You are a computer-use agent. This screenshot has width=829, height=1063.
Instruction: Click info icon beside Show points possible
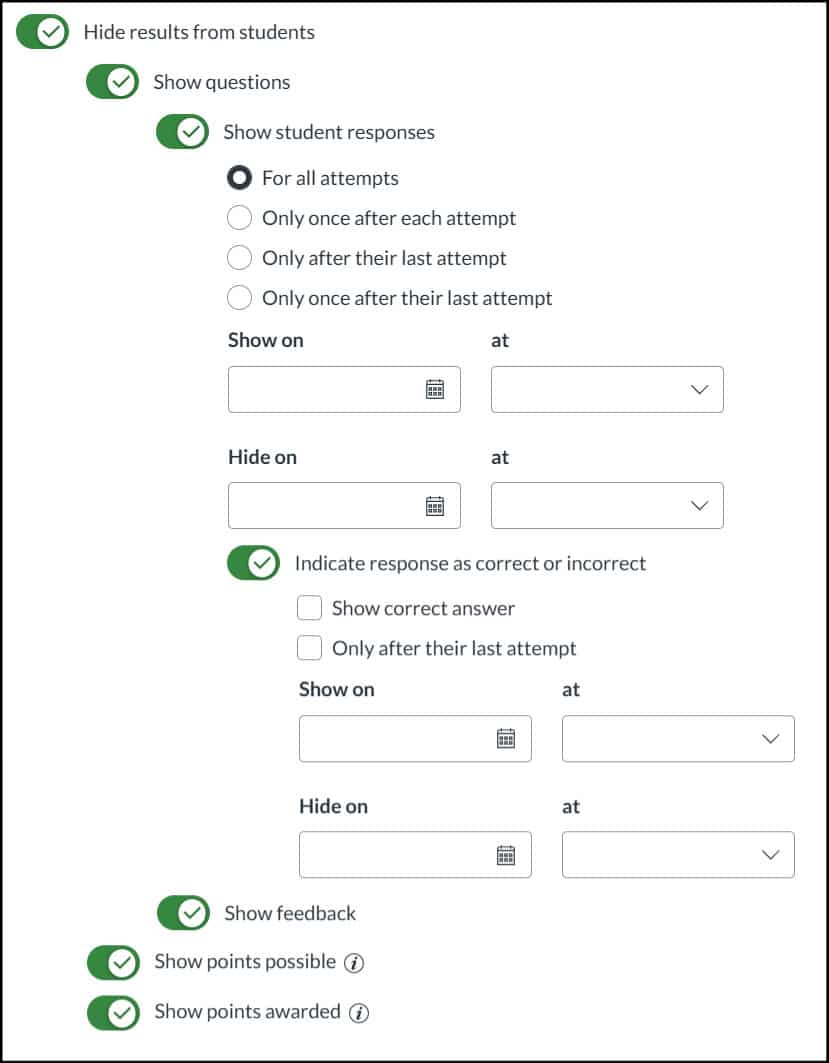click(354, 963)
